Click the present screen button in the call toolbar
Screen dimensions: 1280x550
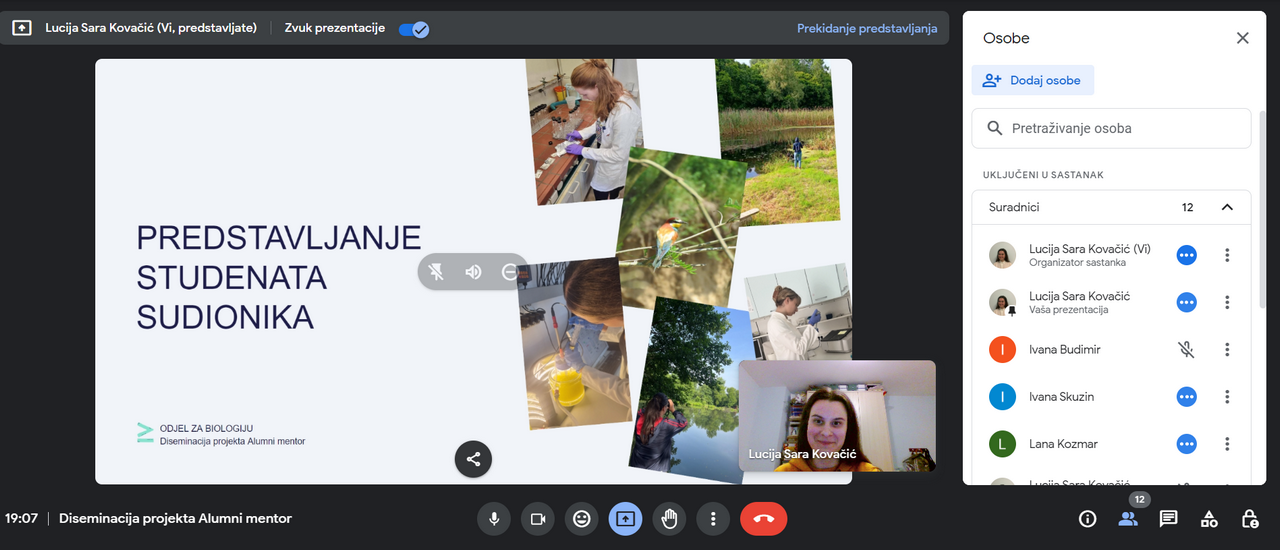[625, 519]
